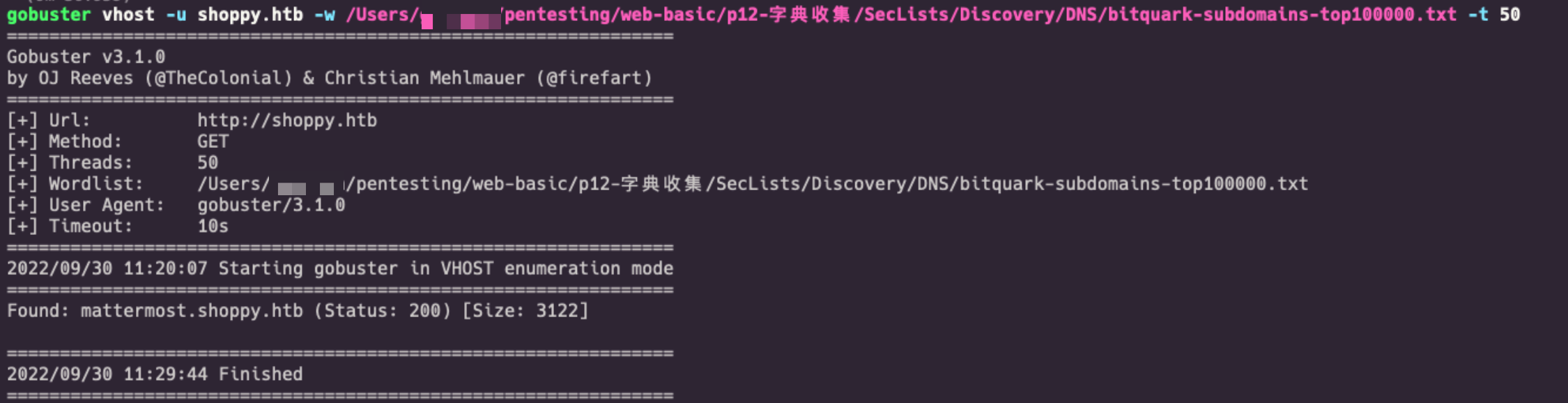This screenshot has height=403, width=1568.
Task: Click the "vhost" argument in the command
Action: coord(128,15)
